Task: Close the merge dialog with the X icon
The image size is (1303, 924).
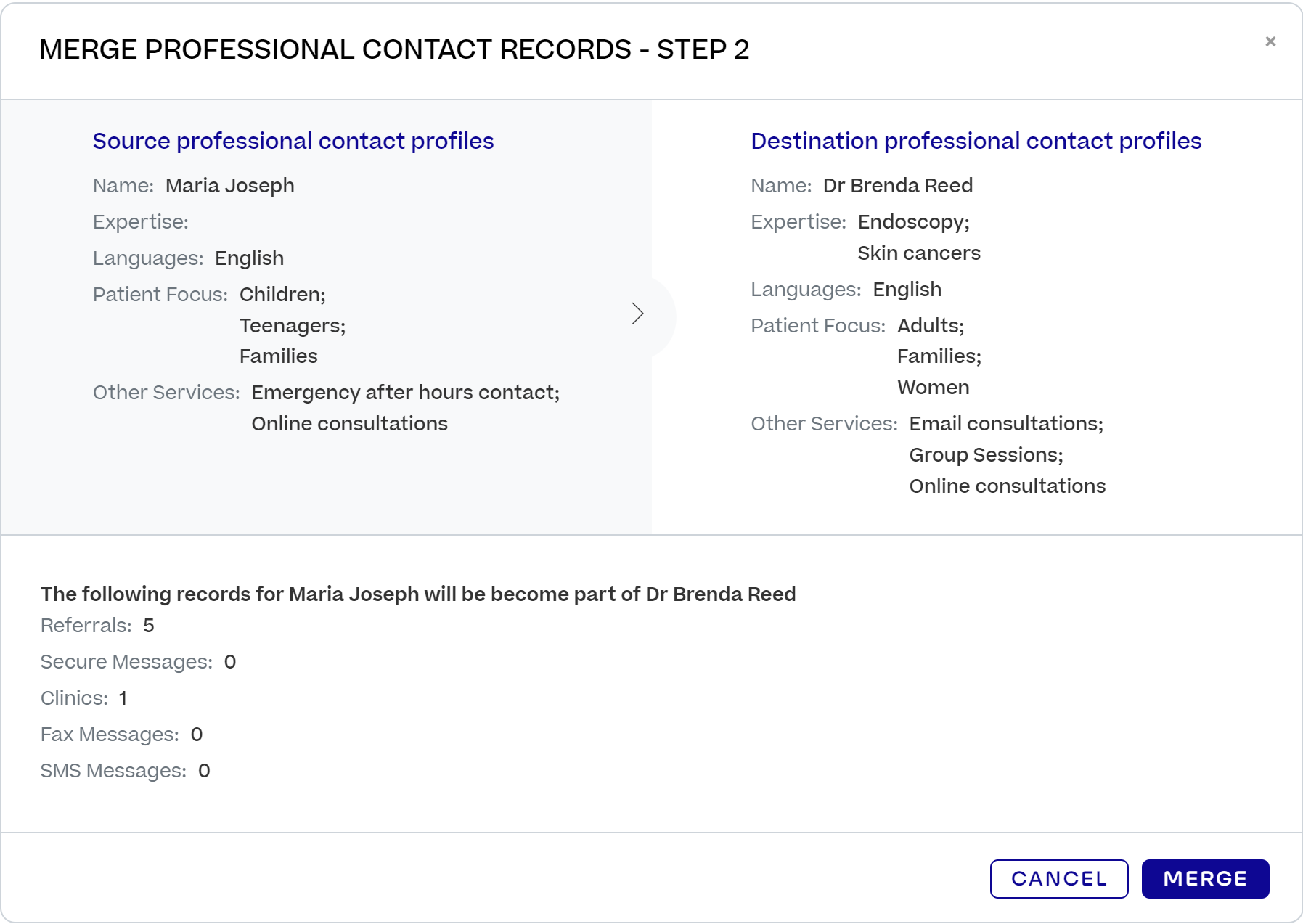Action: click(x=1272, y=41)
